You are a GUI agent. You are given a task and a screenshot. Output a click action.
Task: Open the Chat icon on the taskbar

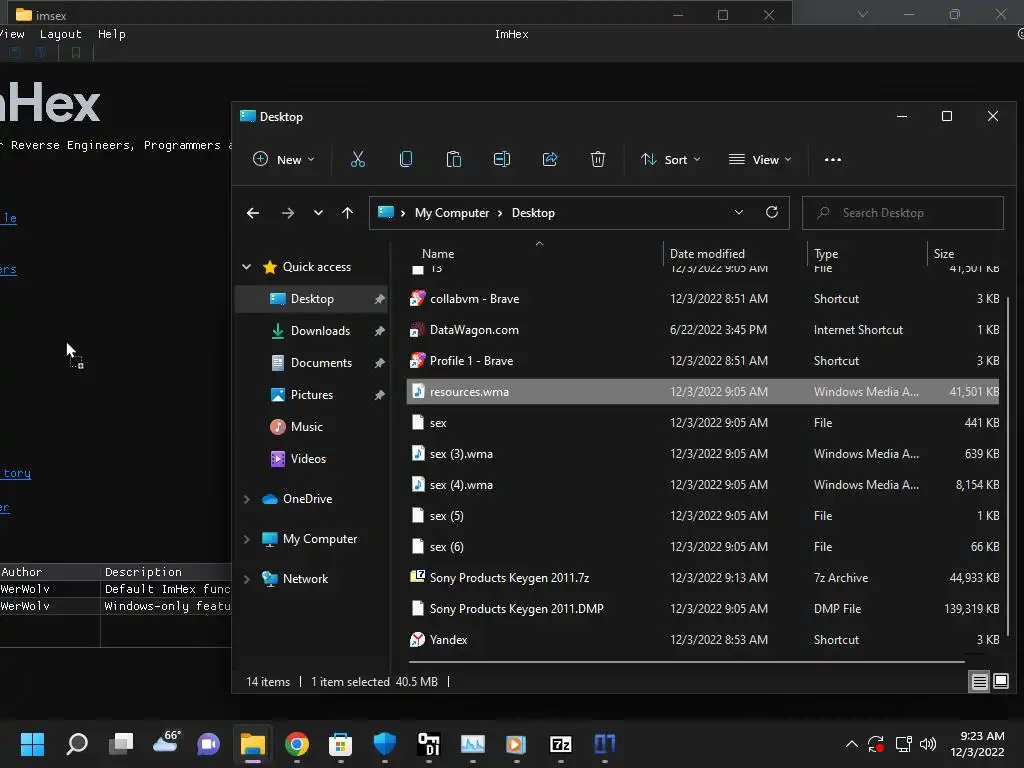[x=209, y=744]
